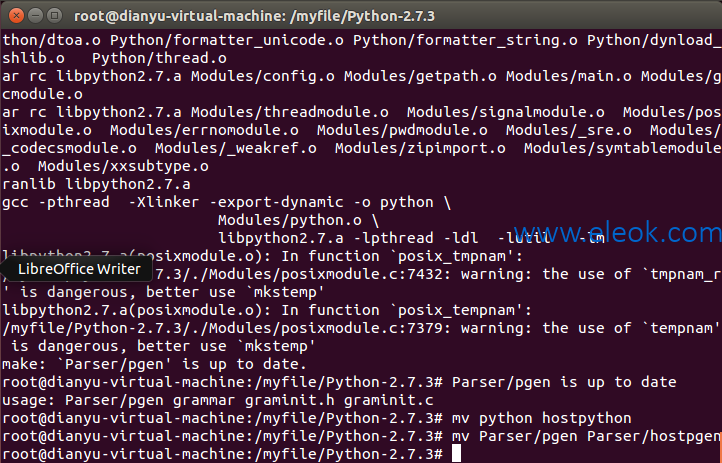The width and height of the screenshot is (722, 463).
Task: Click the text 'Modules/zipimport.o'
Action: click(x=420, y=148)
